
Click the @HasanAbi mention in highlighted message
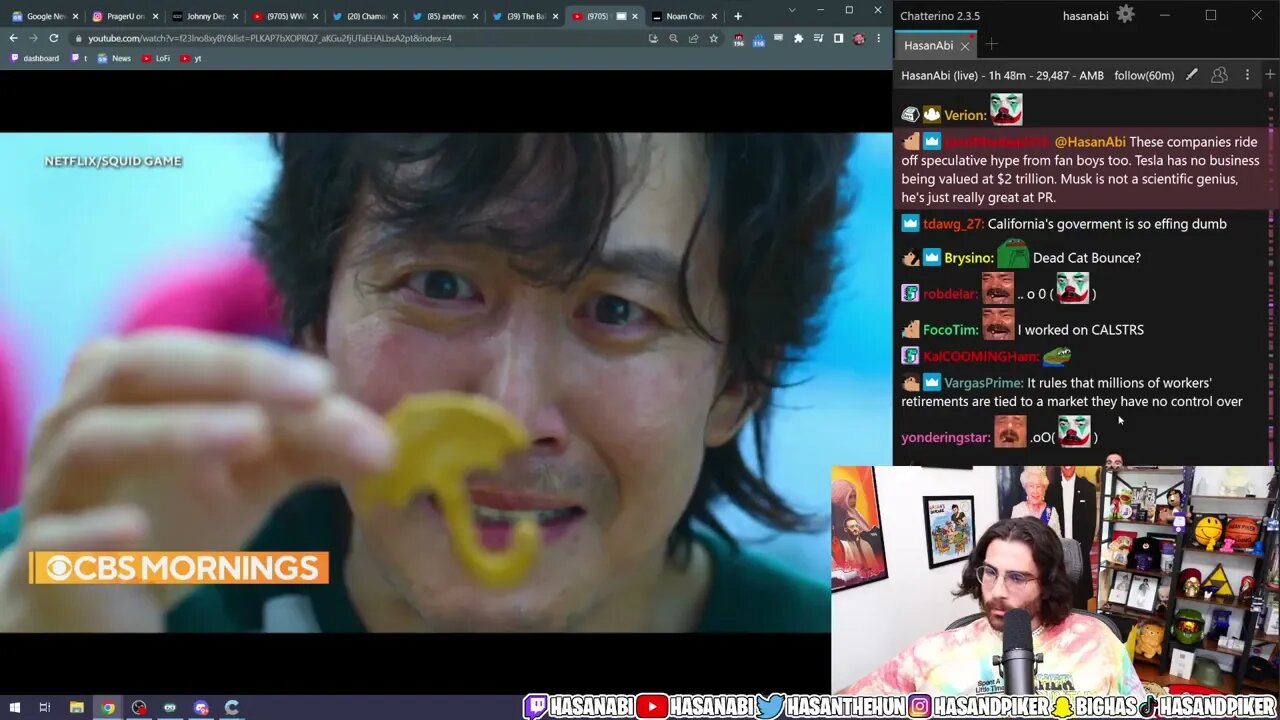[1090, 143]
